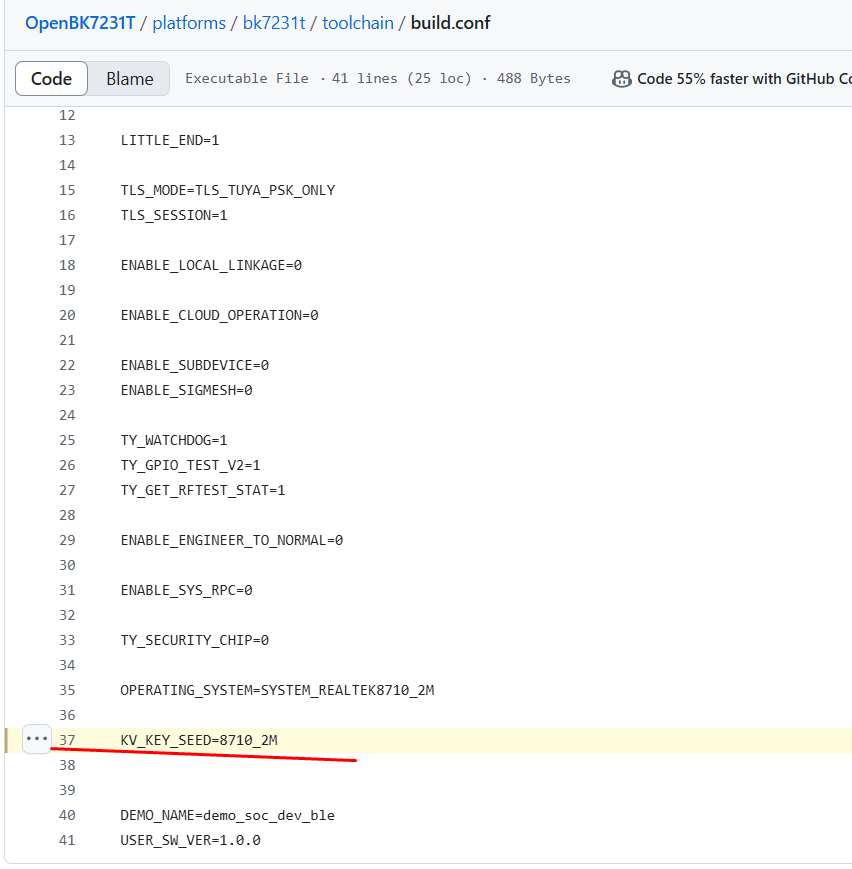Navigate to the toolchain folder breadcrumb
The height and width of the screenshot is (869, 852).
tap(358, 23)
